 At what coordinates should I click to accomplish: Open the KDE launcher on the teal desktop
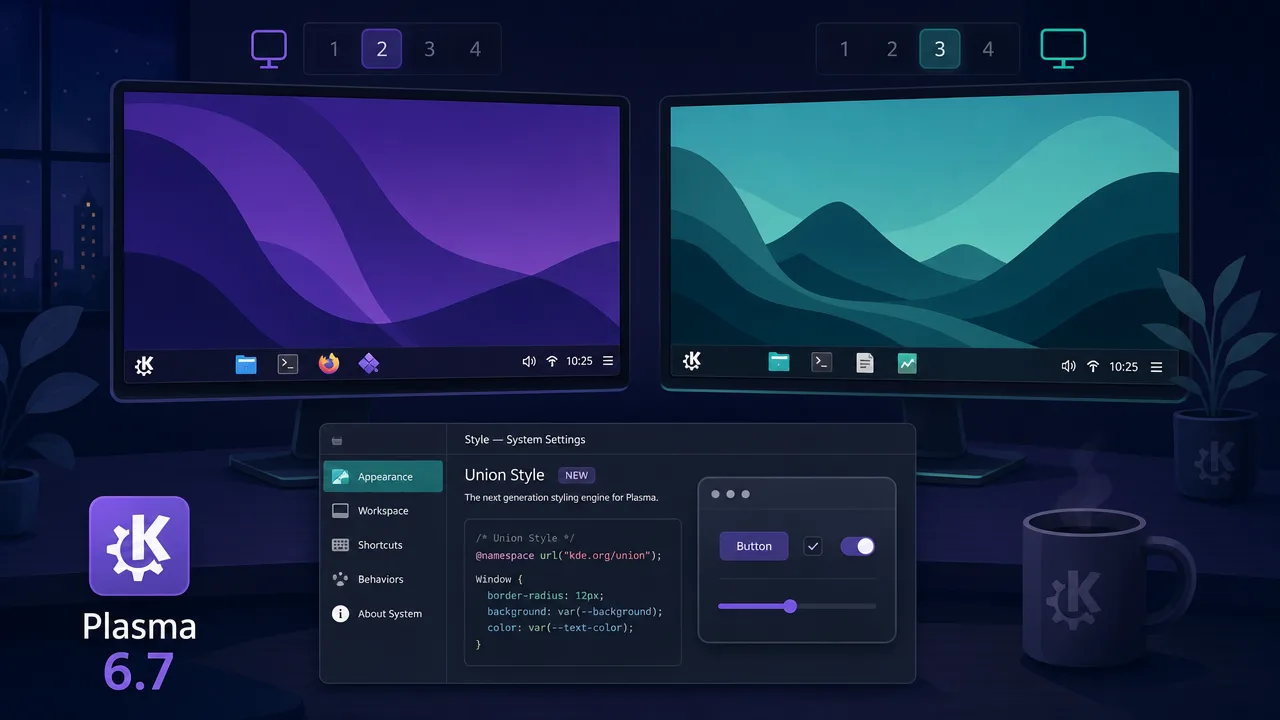pos(691,362)
